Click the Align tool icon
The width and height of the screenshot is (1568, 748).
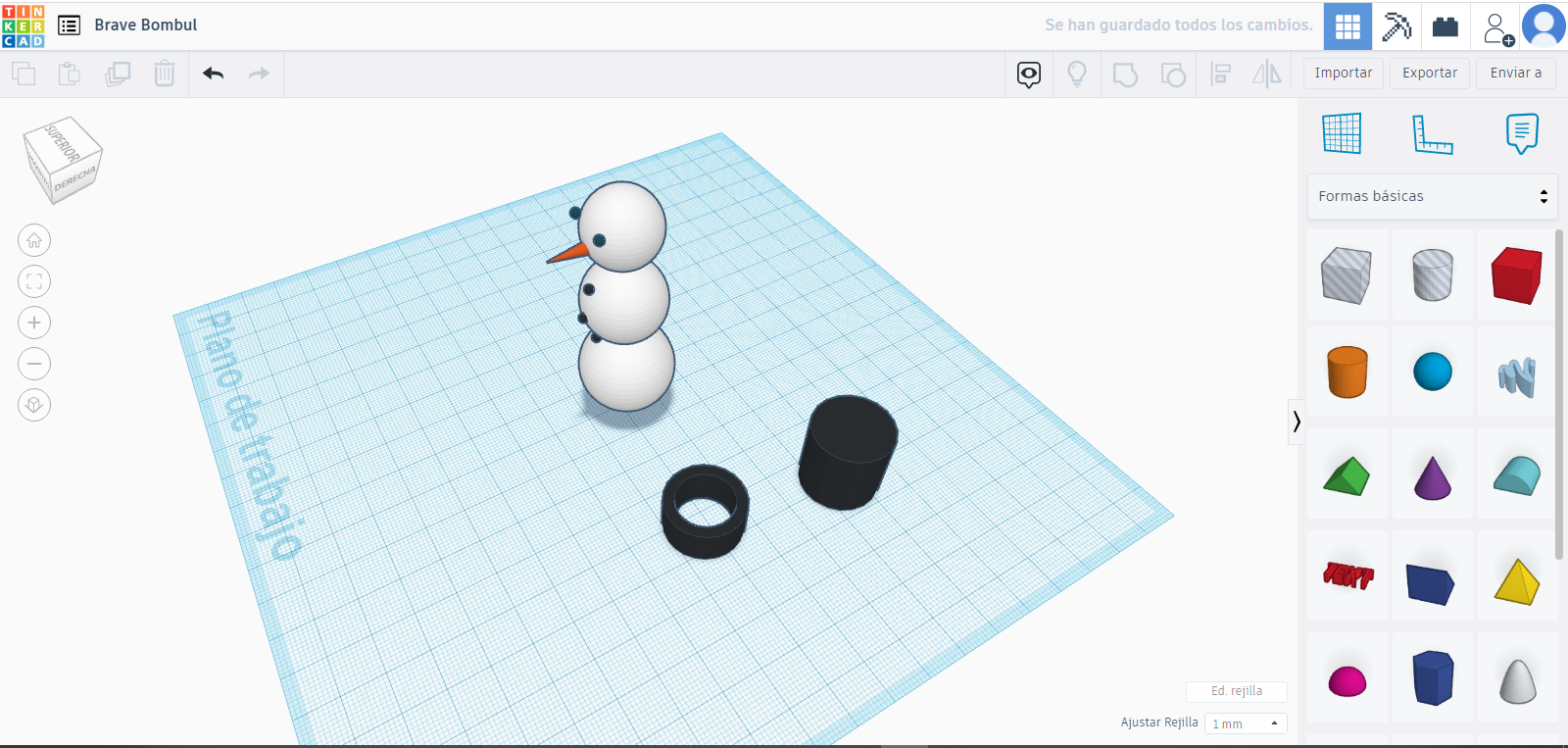[1221, 75]
